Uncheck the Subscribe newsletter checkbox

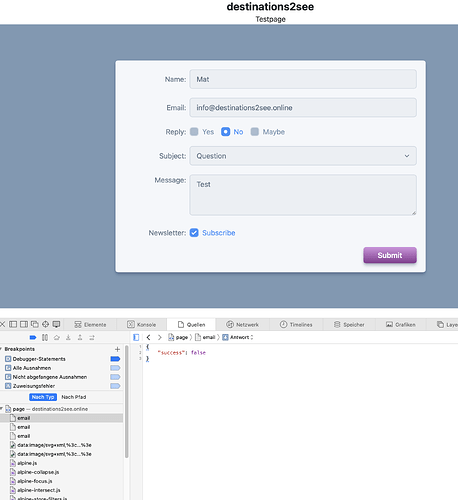(x=194, y=233)
